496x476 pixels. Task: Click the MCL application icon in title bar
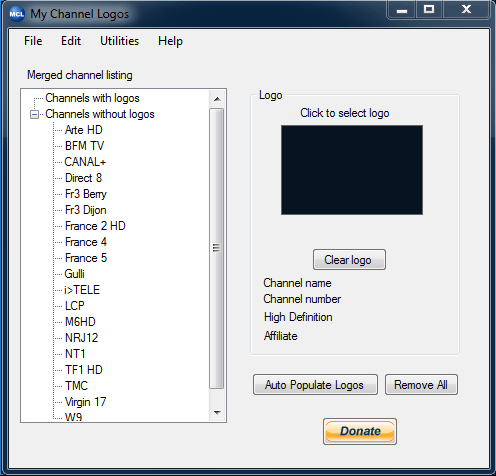[17, 14]
